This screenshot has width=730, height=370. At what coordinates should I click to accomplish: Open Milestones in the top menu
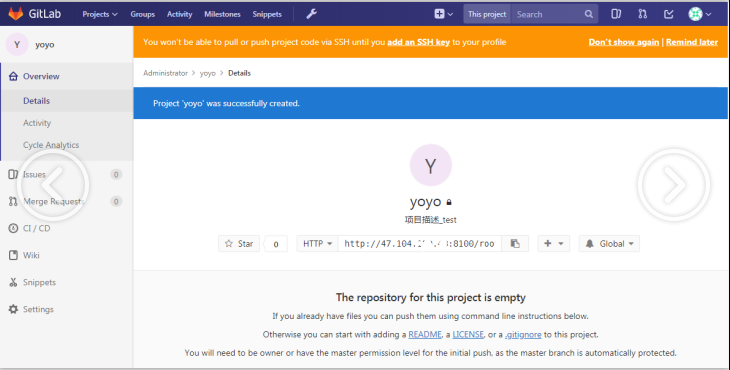(222, 14)
